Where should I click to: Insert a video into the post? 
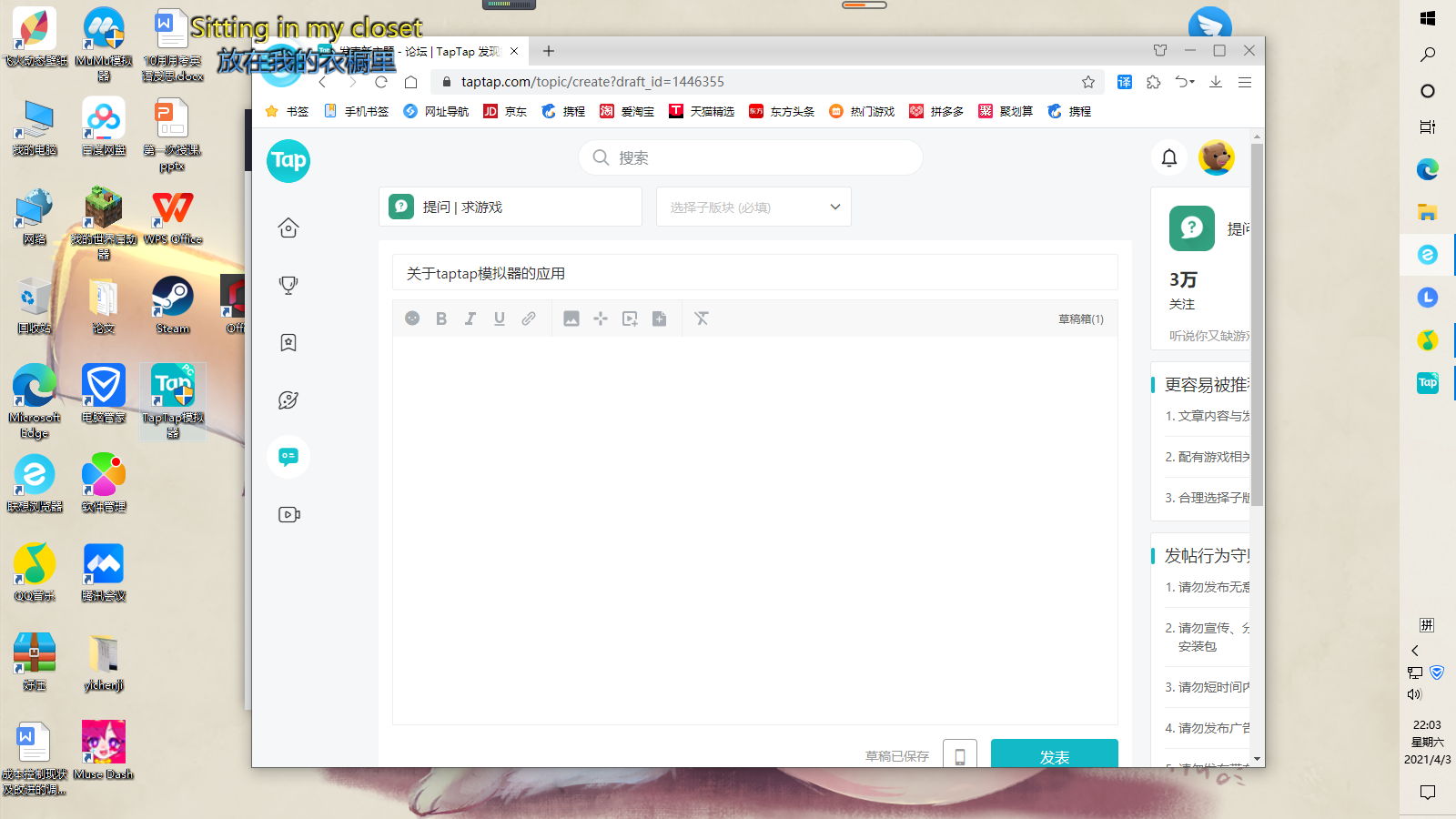(x=630, y=318)
